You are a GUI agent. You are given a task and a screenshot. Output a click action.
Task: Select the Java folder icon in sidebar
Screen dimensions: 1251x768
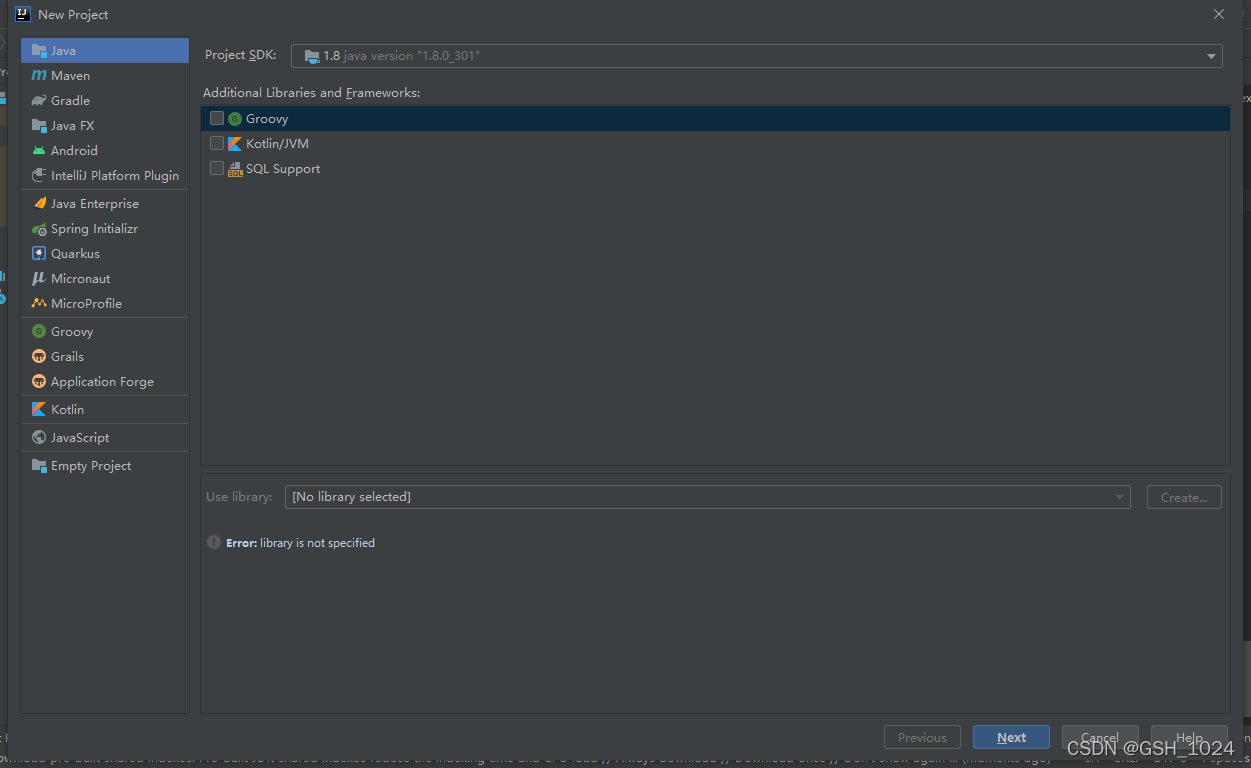coord(39,50)
